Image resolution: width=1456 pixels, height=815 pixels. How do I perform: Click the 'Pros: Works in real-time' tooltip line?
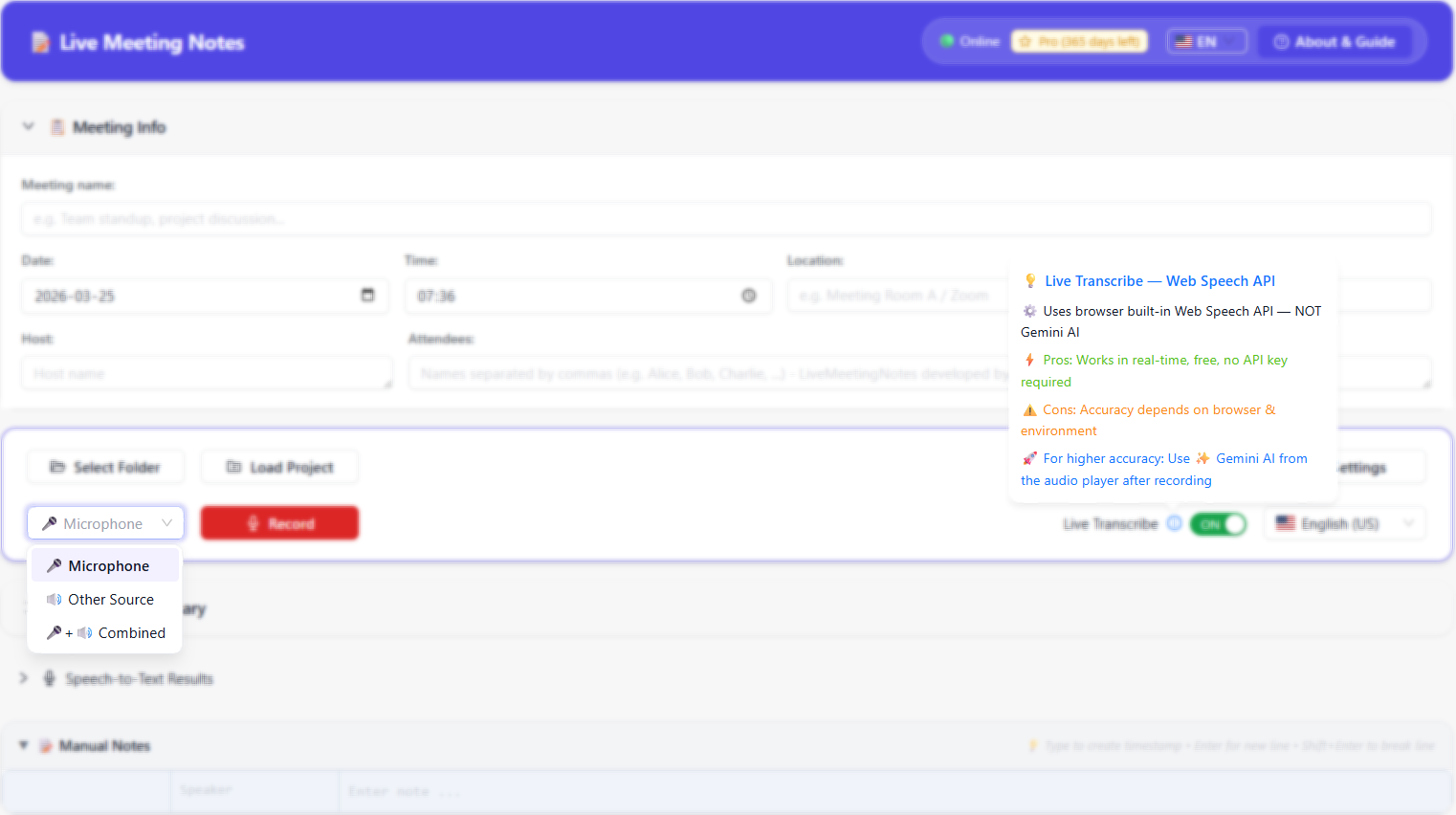point(1155,371)
